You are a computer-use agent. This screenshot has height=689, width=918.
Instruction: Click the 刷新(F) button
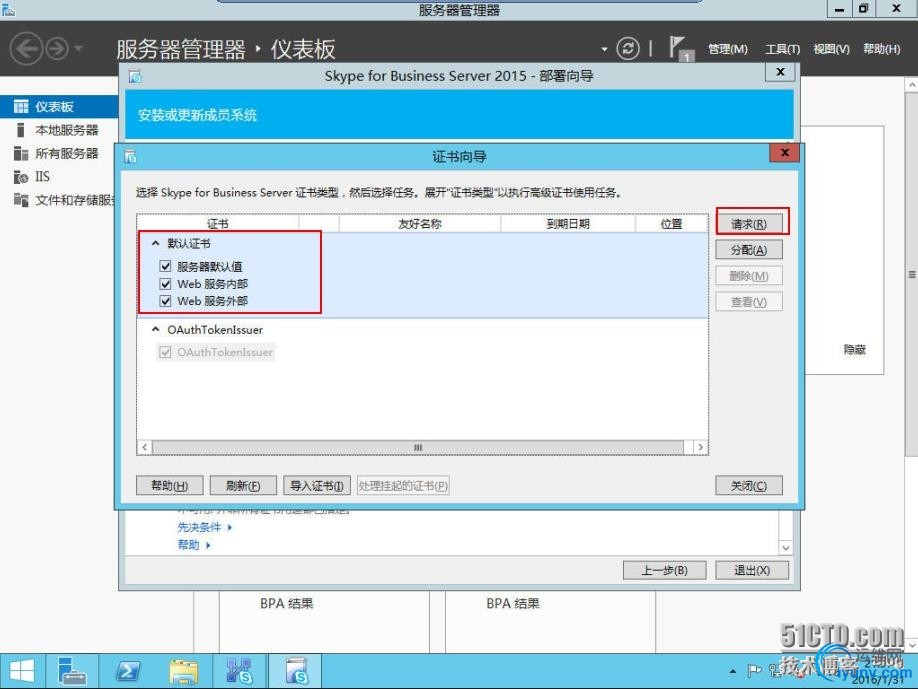[x=243, y=485]
